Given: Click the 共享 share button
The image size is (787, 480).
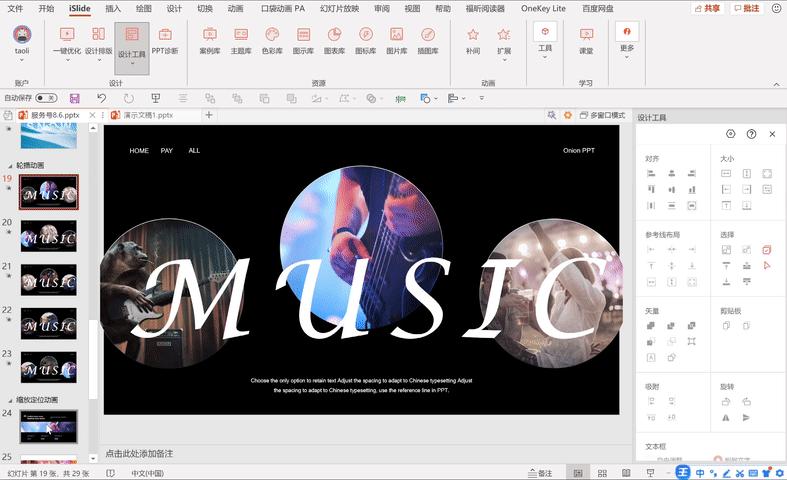Looking at the screenshot, I should pyautogui.click(x=706, y=8).
